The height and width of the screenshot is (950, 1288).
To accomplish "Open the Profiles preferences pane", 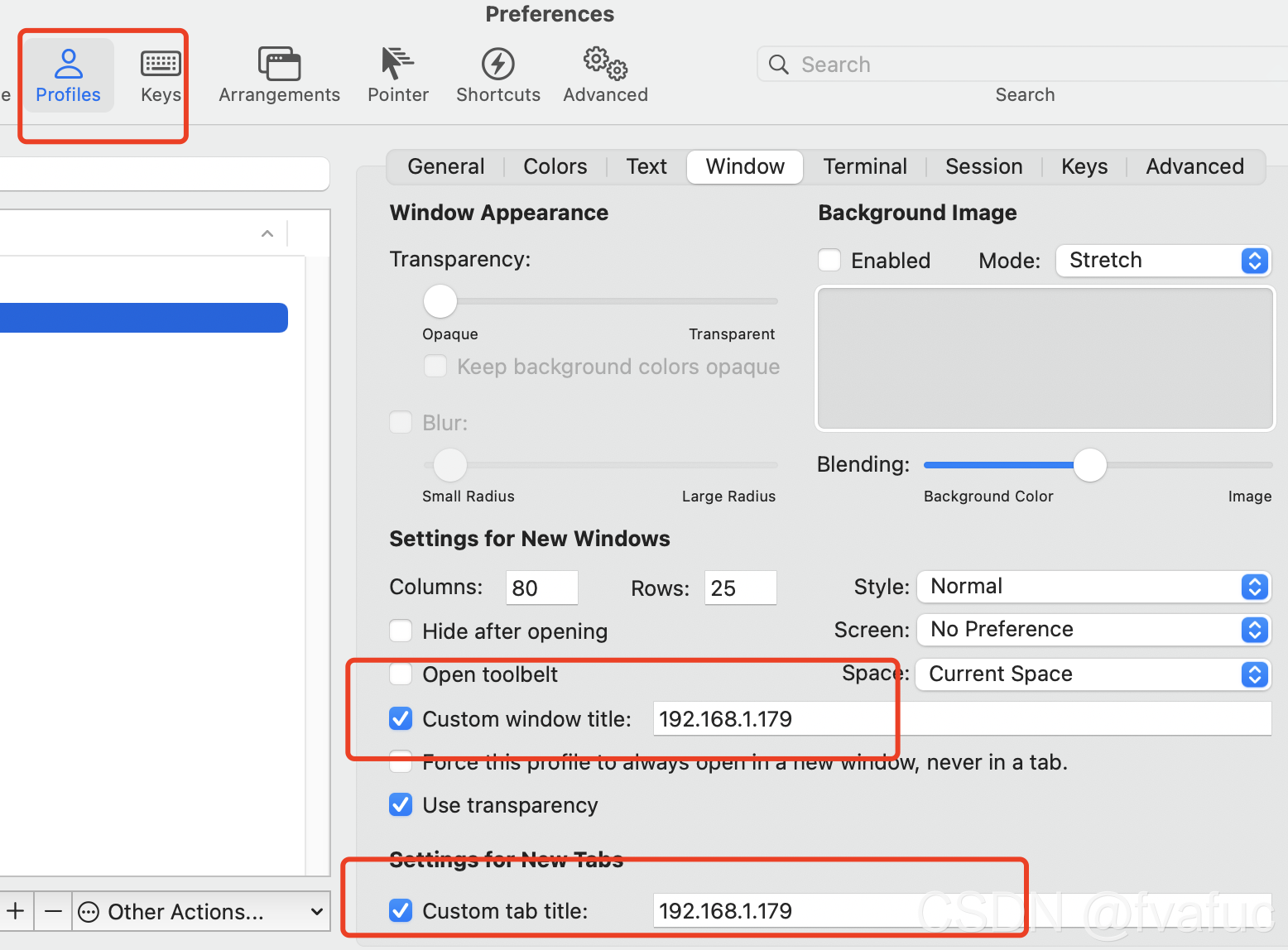I will coord(68,75).
